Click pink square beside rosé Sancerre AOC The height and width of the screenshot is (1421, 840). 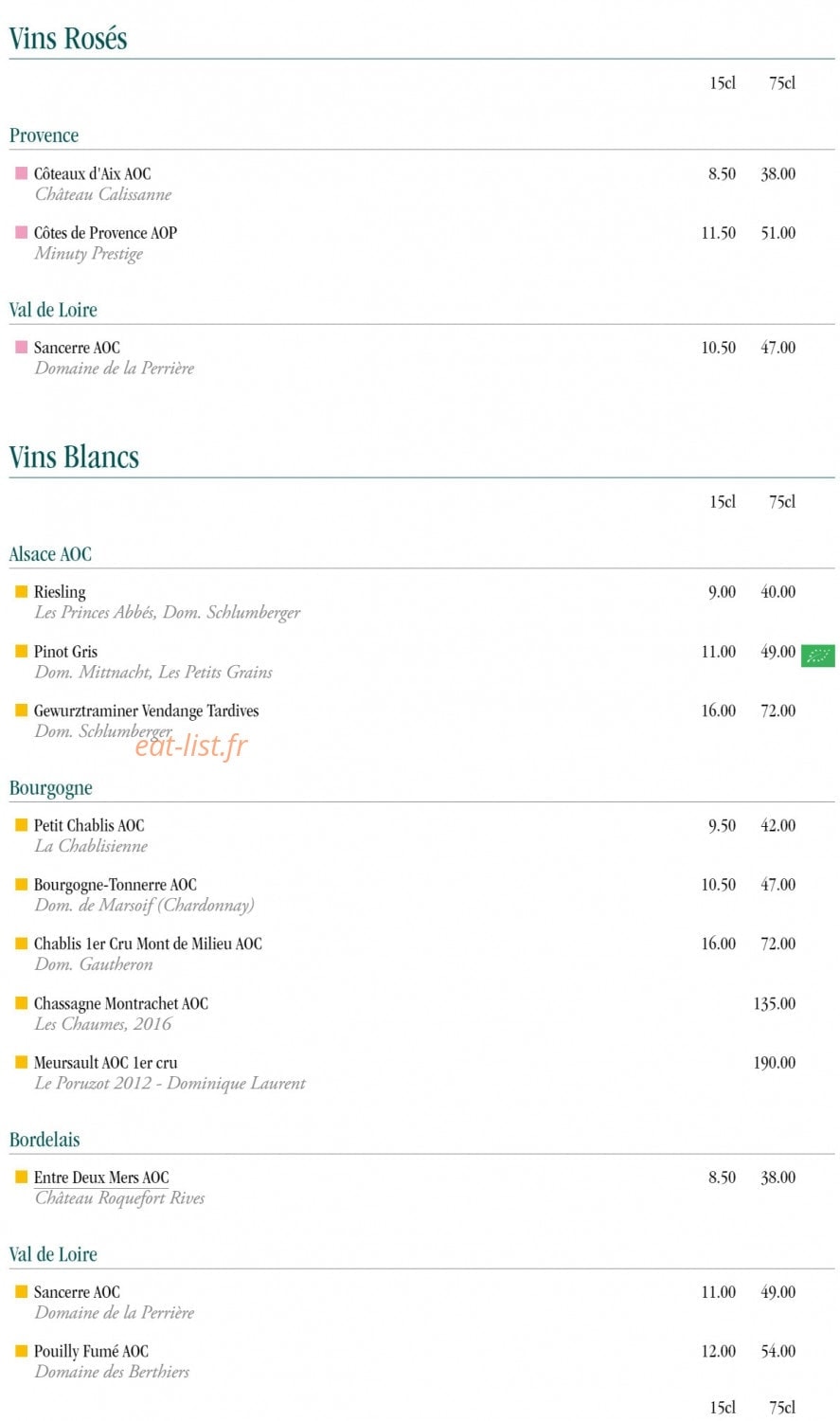tap(21, 347)
